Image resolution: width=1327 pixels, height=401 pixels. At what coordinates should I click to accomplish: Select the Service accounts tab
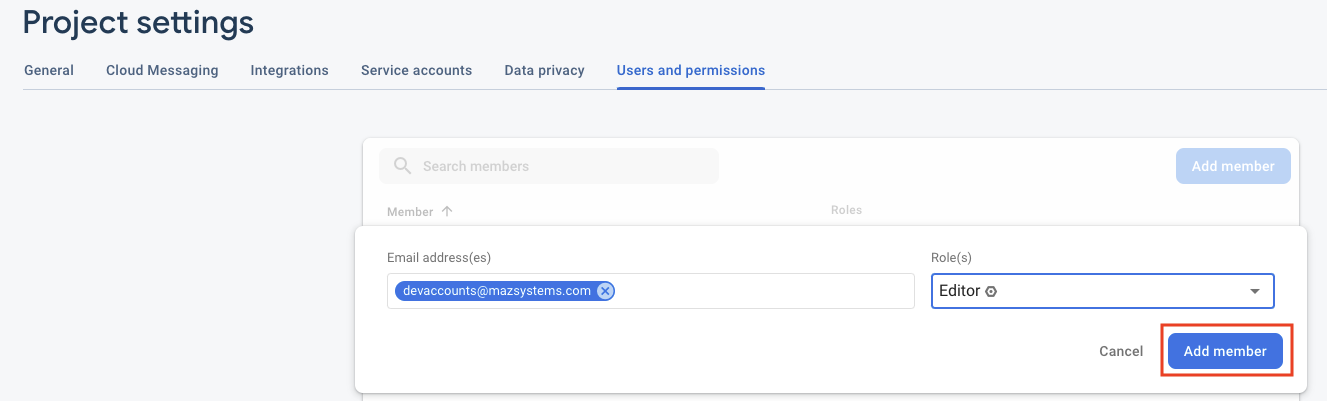416,71
